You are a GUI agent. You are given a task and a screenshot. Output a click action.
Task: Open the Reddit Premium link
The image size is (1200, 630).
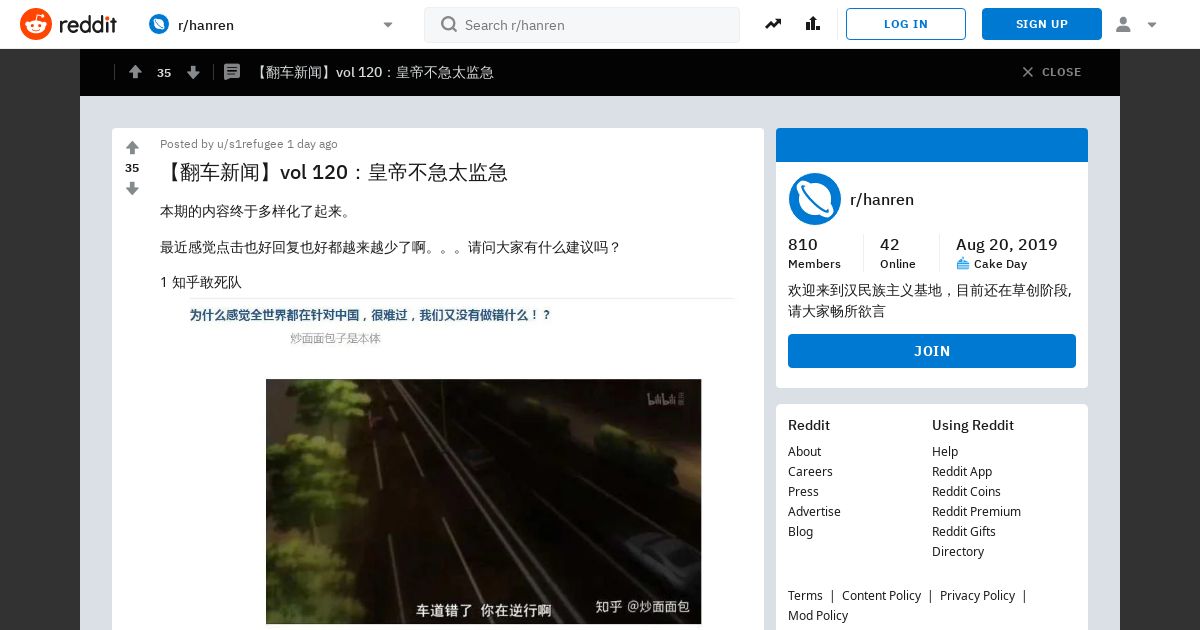[x=976, y=511]
